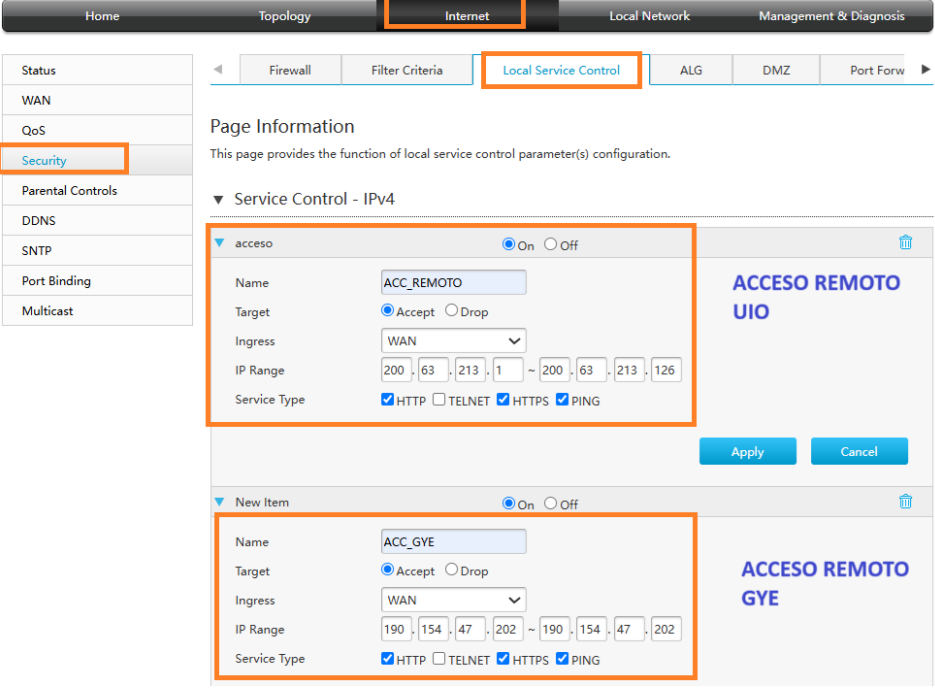935x697 pixels.
Task: Enable TELNET for the ACC_REMOTO rule
Action: 437,400
